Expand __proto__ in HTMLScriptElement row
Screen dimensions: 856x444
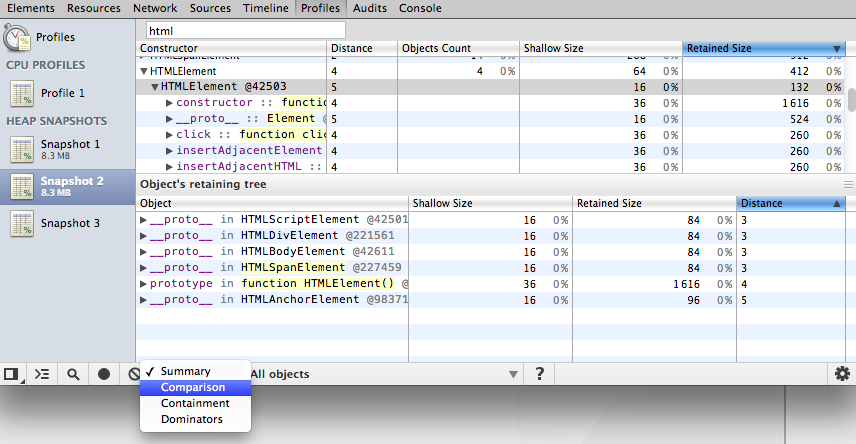coord(144,220)
